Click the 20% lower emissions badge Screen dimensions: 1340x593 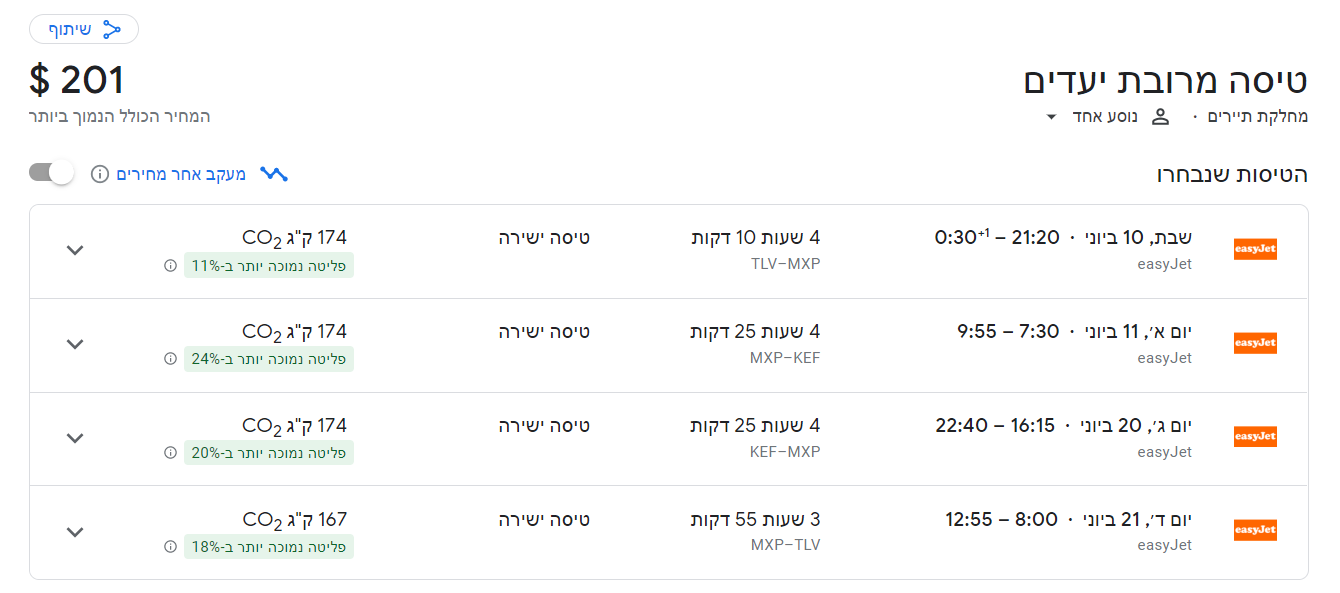(x=269, y=453)
